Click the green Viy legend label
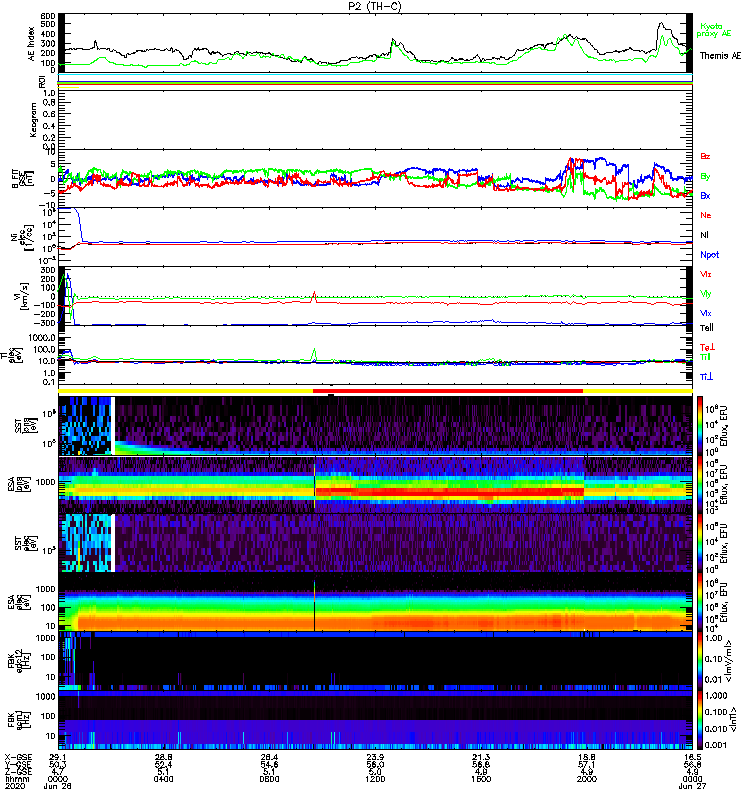The width and height of the screenshot is (750, 800). [x=705, y=294]
